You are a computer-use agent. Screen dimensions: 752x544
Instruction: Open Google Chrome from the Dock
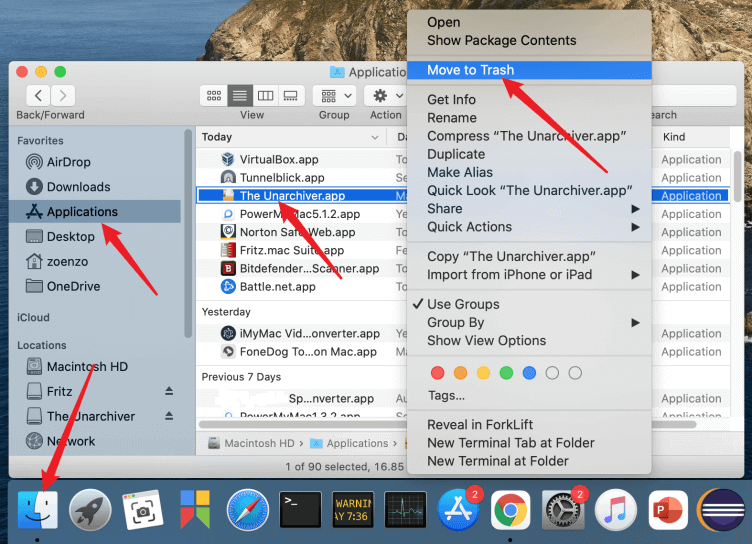[x=510, y=510]
